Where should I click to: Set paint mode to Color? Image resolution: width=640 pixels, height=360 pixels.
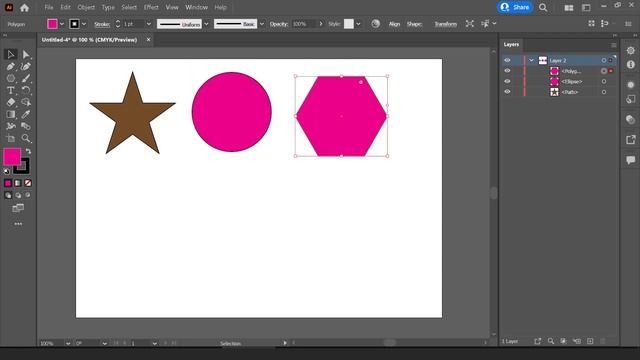[x=8, y=183]
